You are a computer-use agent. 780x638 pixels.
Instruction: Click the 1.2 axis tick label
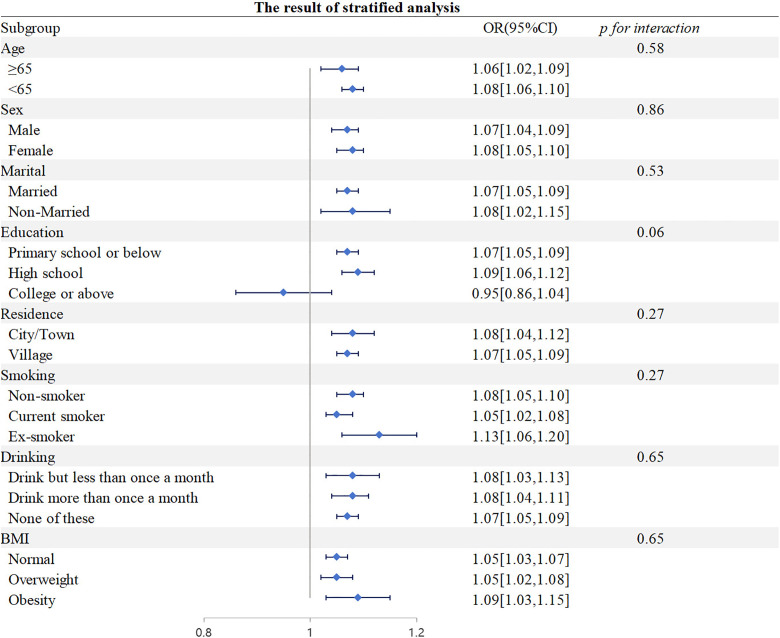coord(416,632)
